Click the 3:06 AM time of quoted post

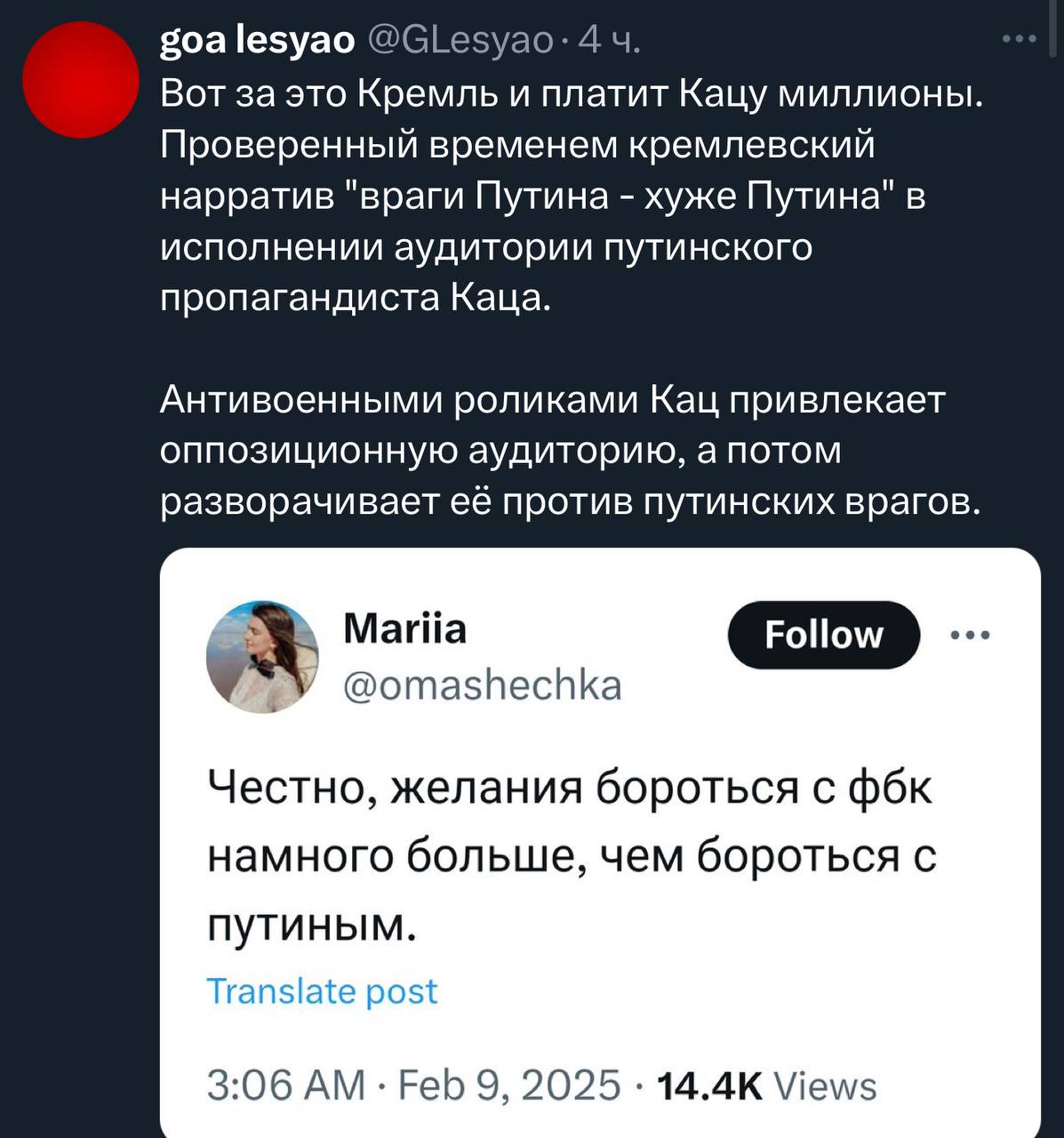(x=285, y=1086)
